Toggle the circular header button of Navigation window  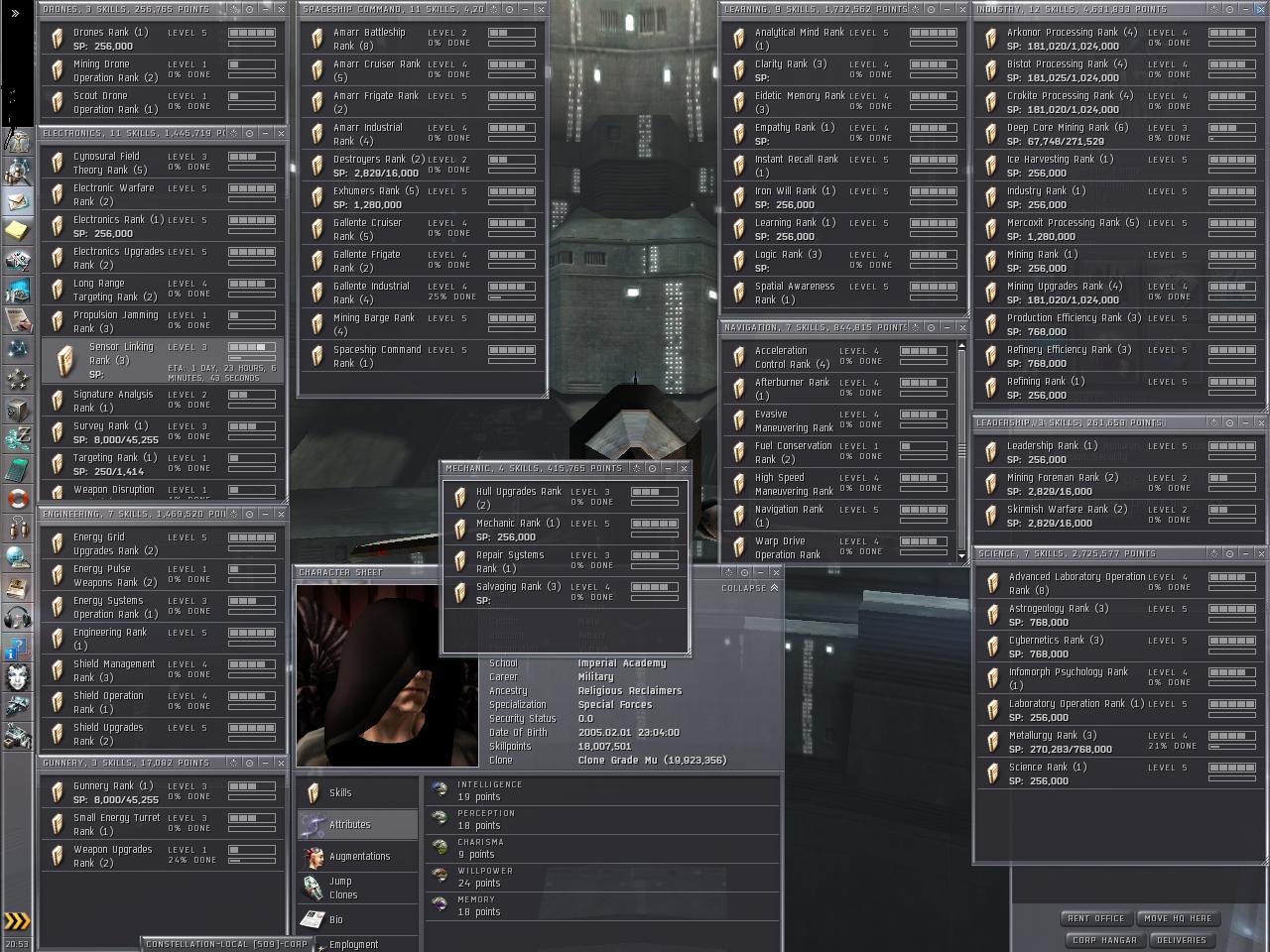(931, 327)
